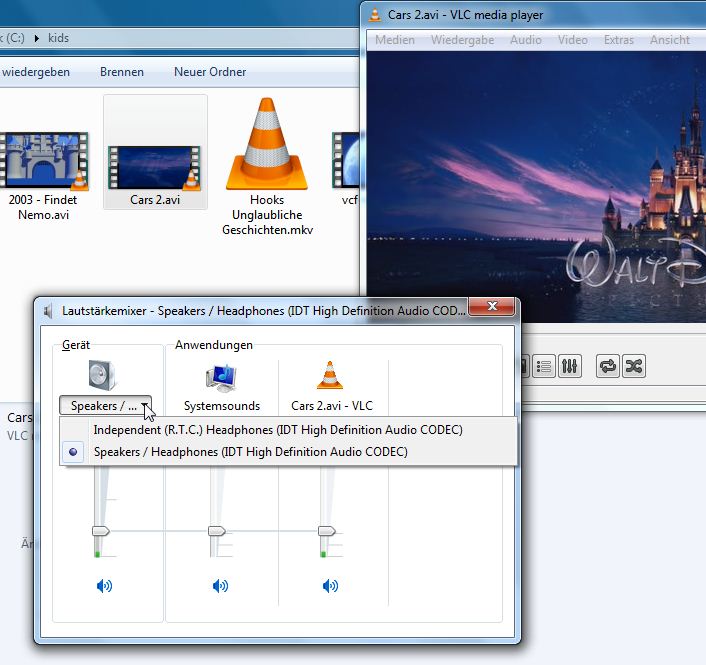This screenshot has height=665, width=706.
Task: Click wiedergeben in Explorer toolbar
Action: (36, 72)
